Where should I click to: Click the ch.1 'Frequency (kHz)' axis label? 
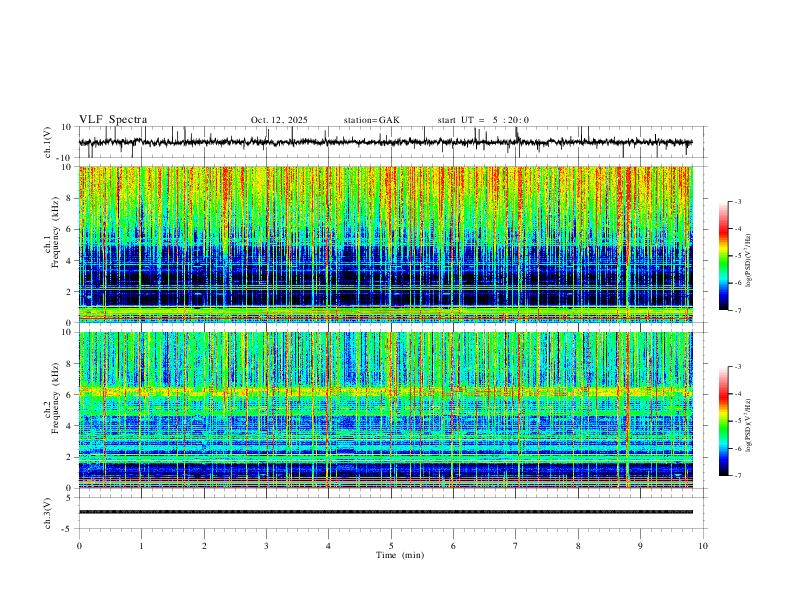[55, 232]
